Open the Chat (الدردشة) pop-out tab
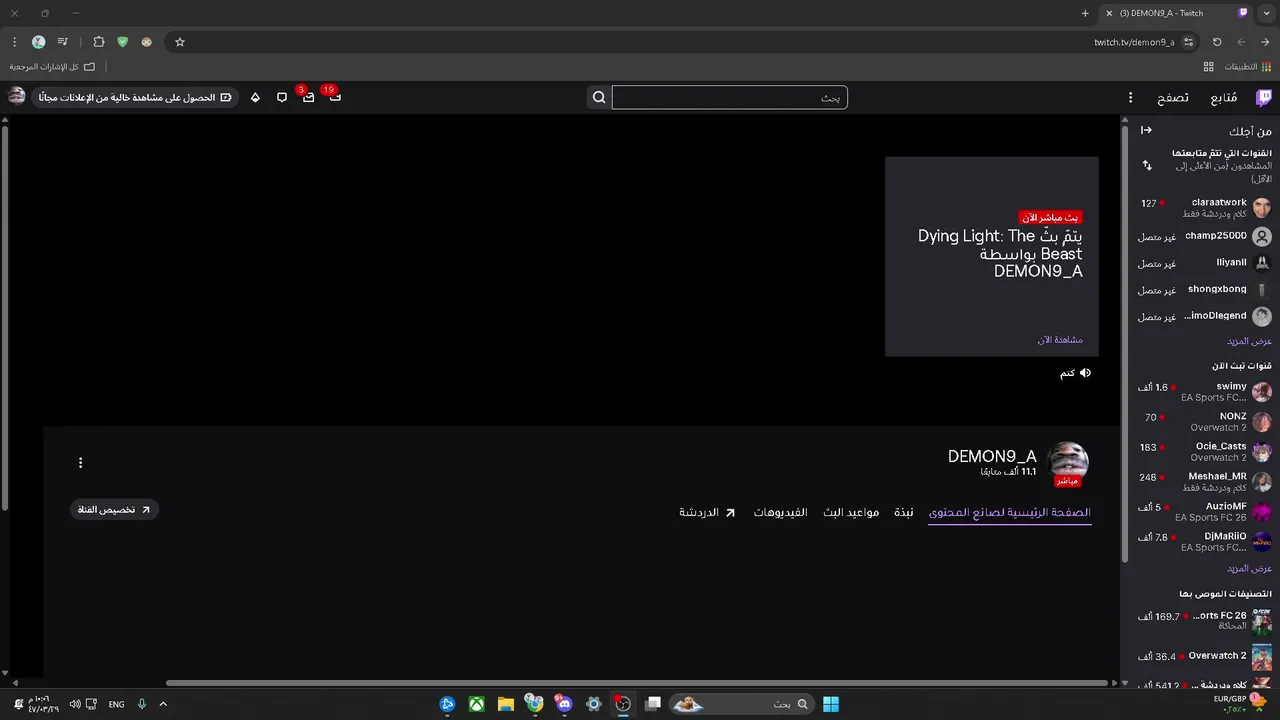Image resolution: width=1280 pixels, height=720 pixels. coord(707,512)
